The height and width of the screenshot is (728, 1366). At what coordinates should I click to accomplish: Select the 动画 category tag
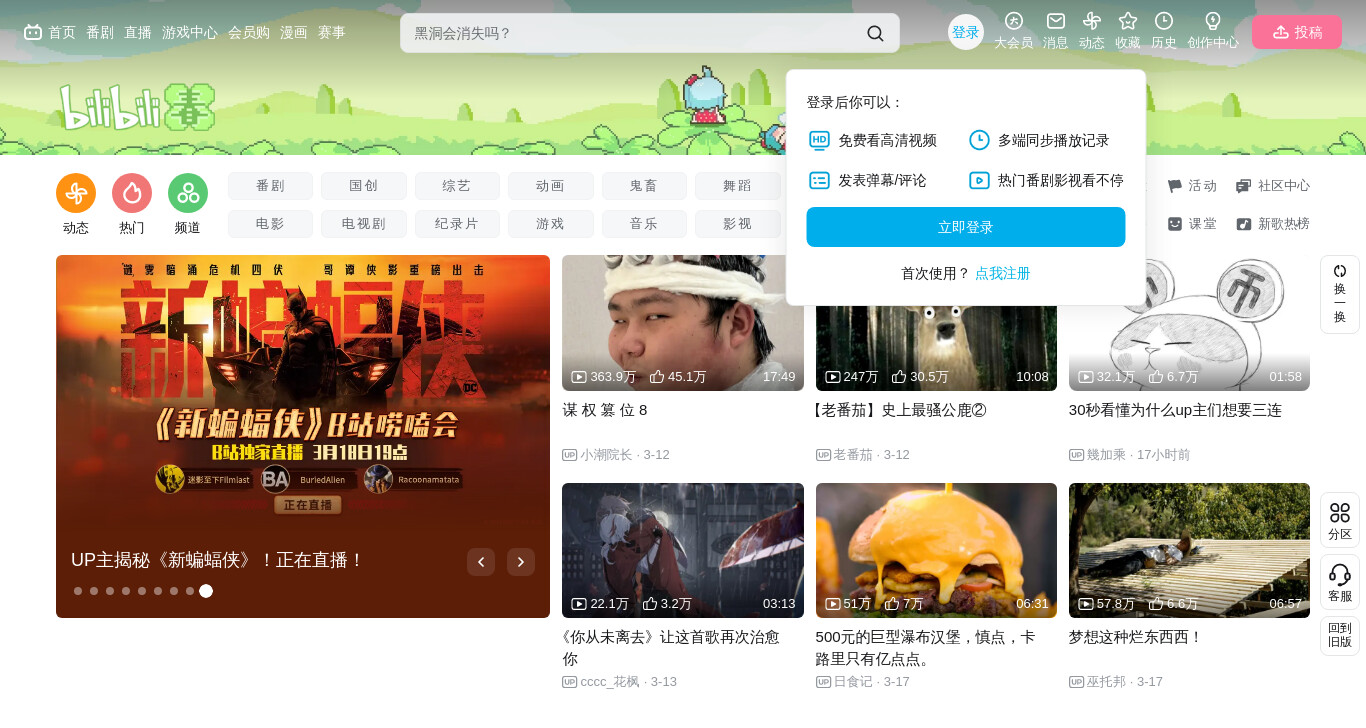pos(551,186)
